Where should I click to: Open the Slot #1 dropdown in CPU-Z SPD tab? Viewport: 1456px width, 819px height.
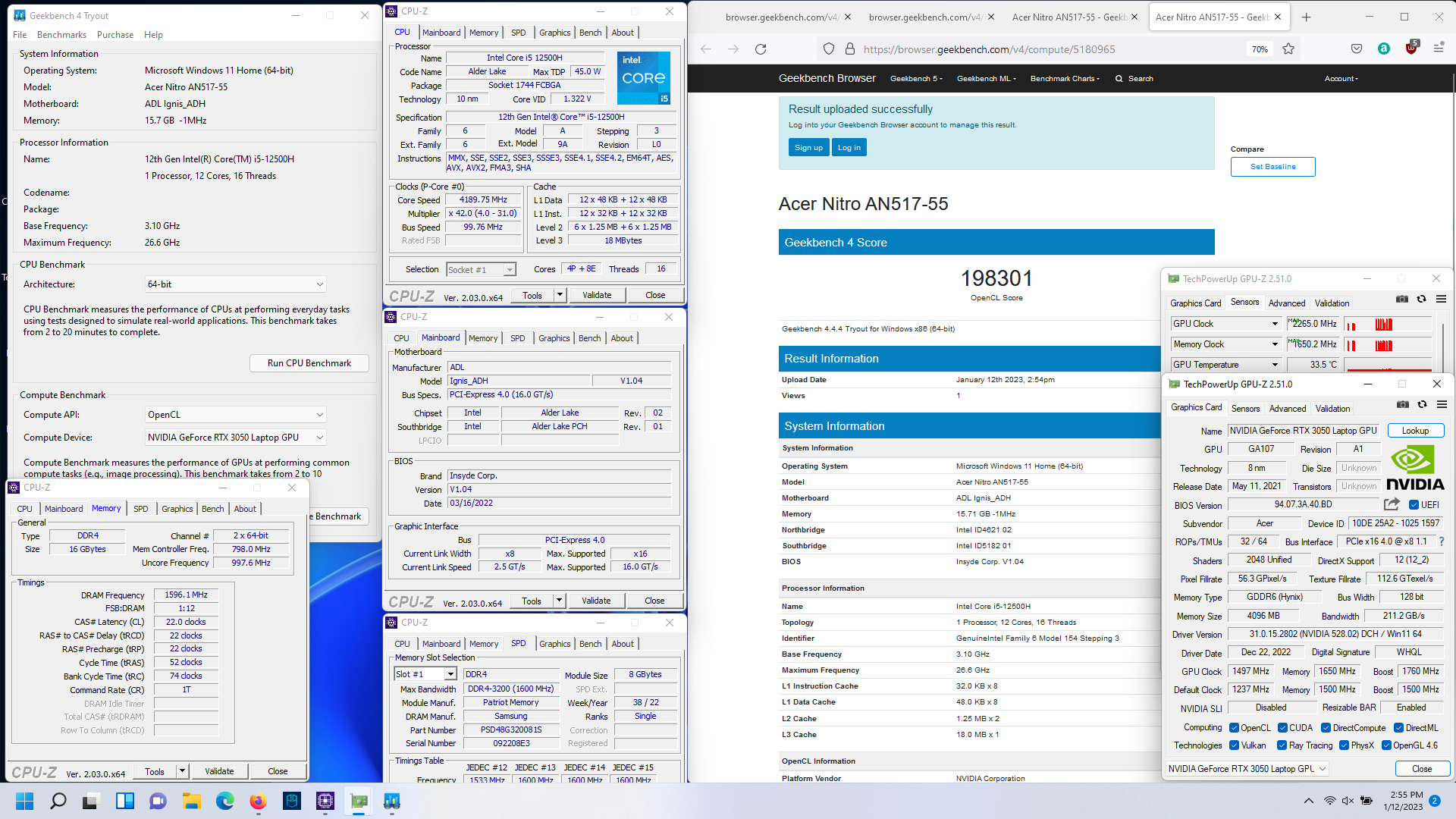[x=425, y=674]
